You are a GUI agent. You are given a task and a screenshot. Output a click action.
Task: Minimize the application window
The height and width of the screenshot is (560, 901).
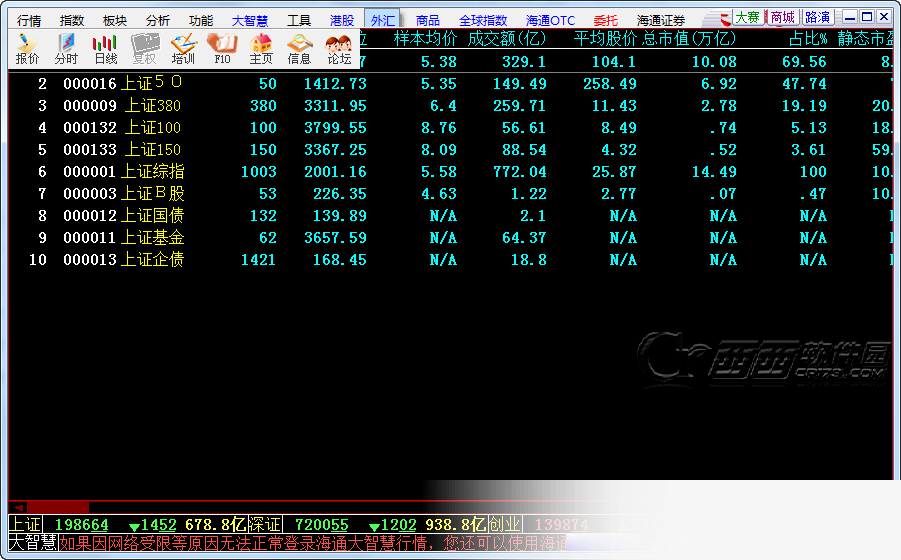click(850, 17)
